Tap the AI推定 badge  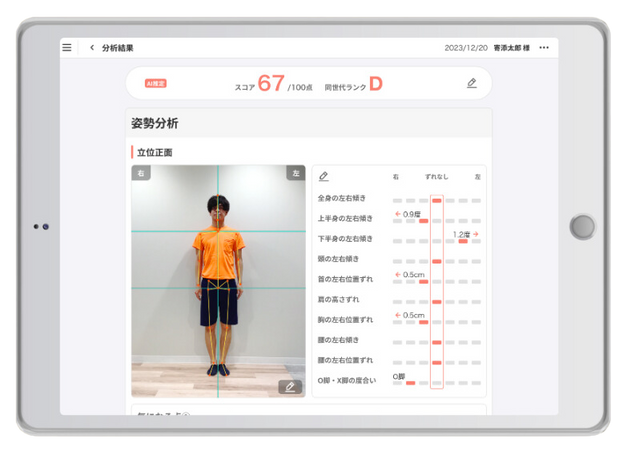[x=155, y=83]
